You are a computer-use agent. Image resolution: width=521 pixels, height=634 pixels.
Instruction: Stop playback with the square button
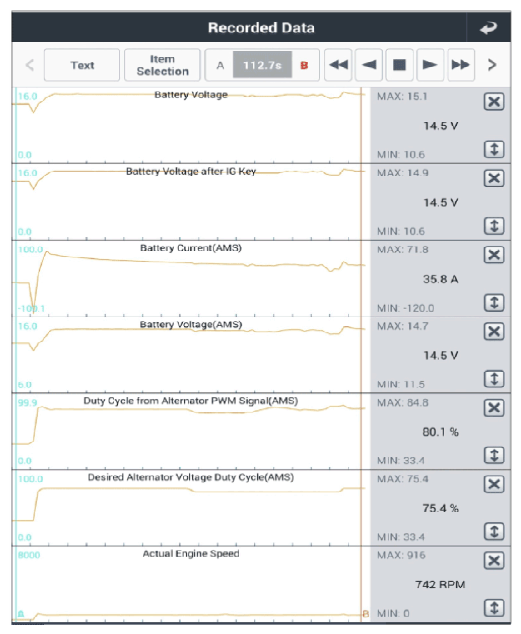click(x=399, y=65)
